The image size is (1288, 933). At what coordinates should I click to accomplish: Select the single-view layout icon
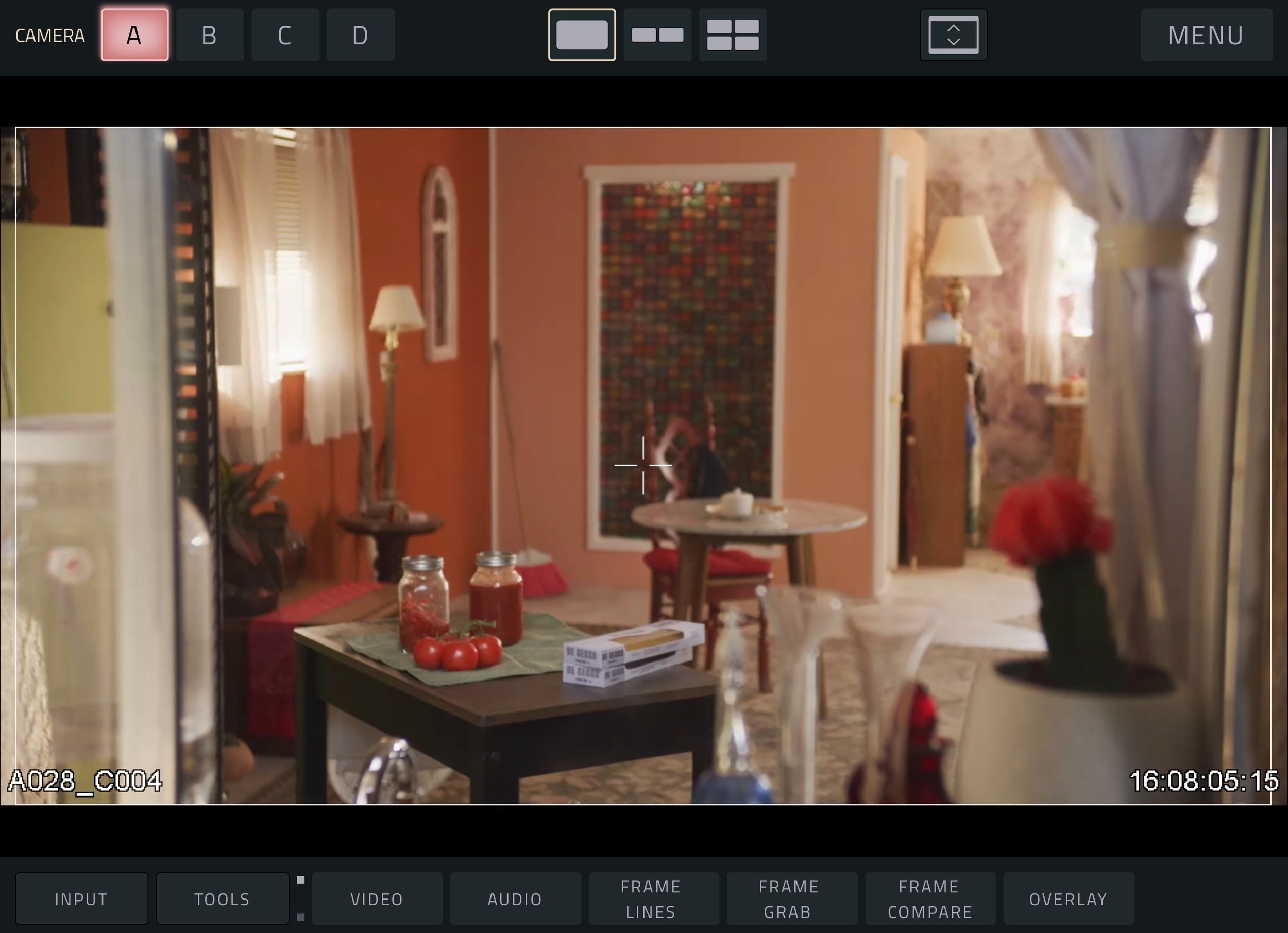coord(582,35)
